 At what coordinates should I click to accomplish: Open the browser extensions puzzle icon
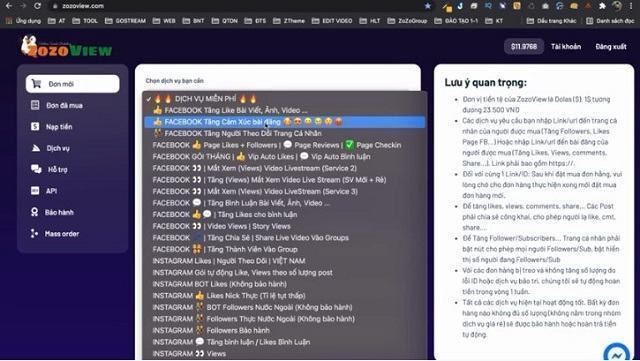[x=602, y=6]
